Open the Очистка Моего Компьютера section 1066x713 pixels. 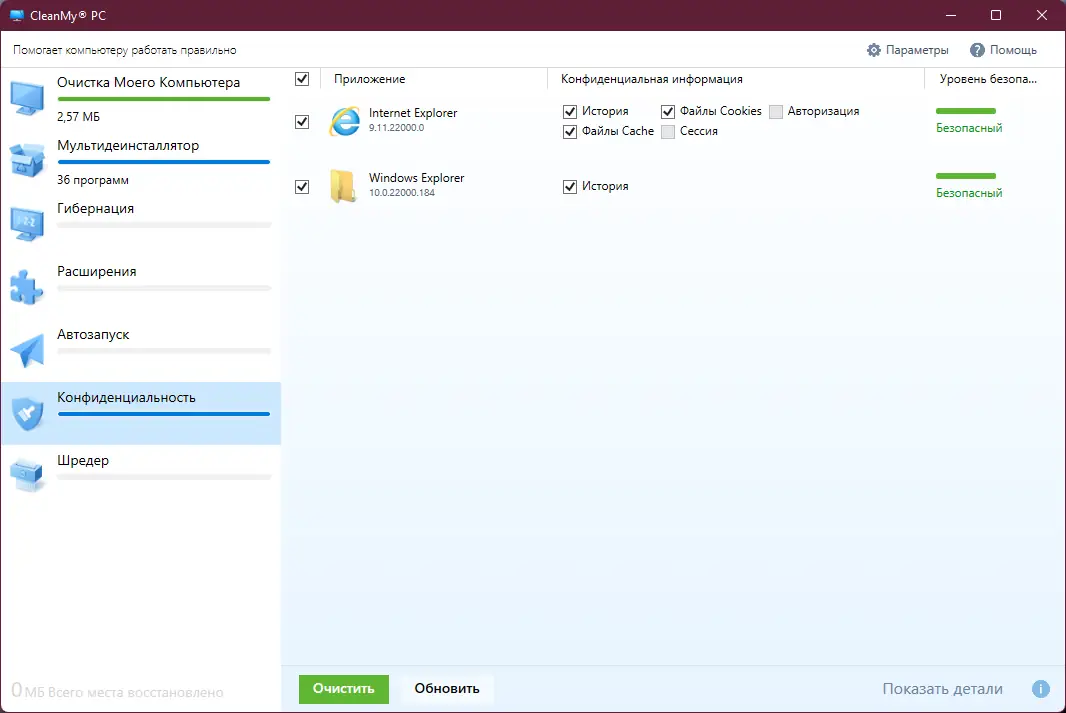click(x=141, y=99)
